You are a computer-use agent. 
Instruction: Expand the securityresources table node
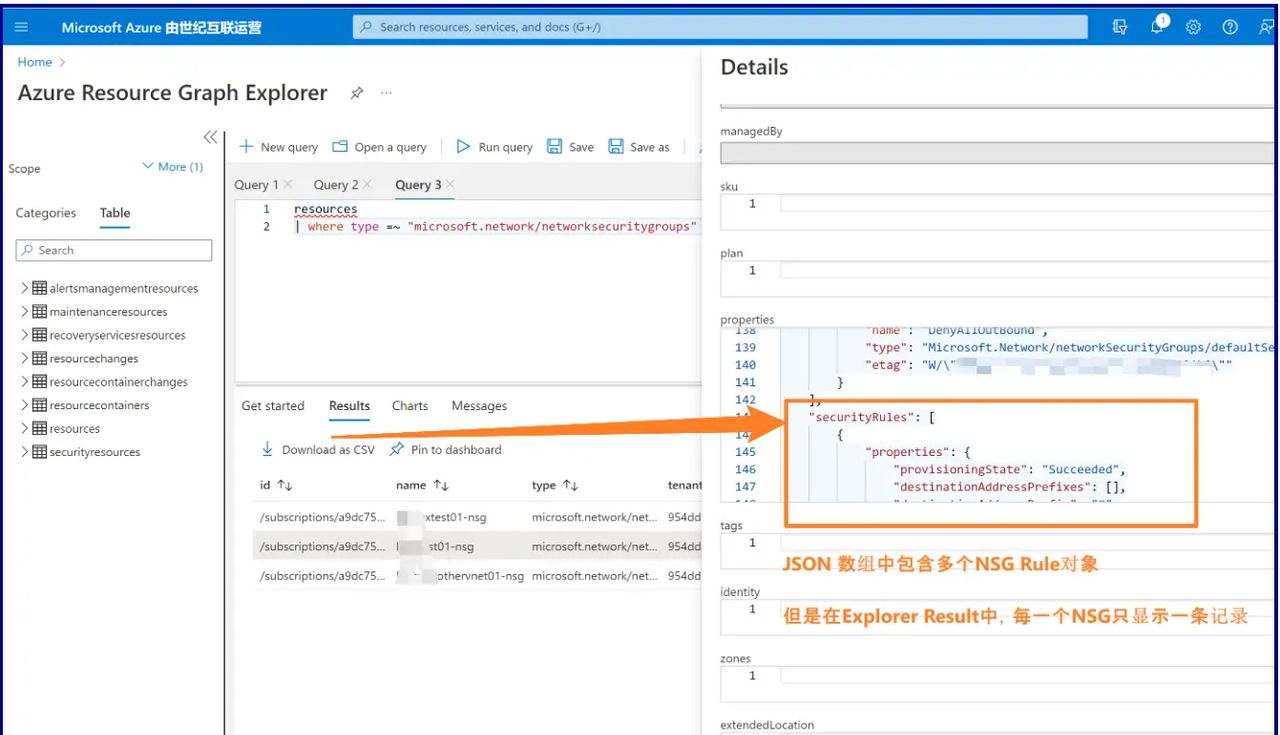click(x=25, y=452)
